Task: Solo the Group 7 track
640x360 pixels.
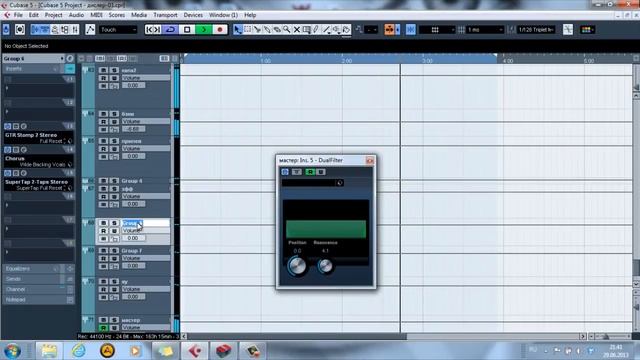Action: point(114,251)
